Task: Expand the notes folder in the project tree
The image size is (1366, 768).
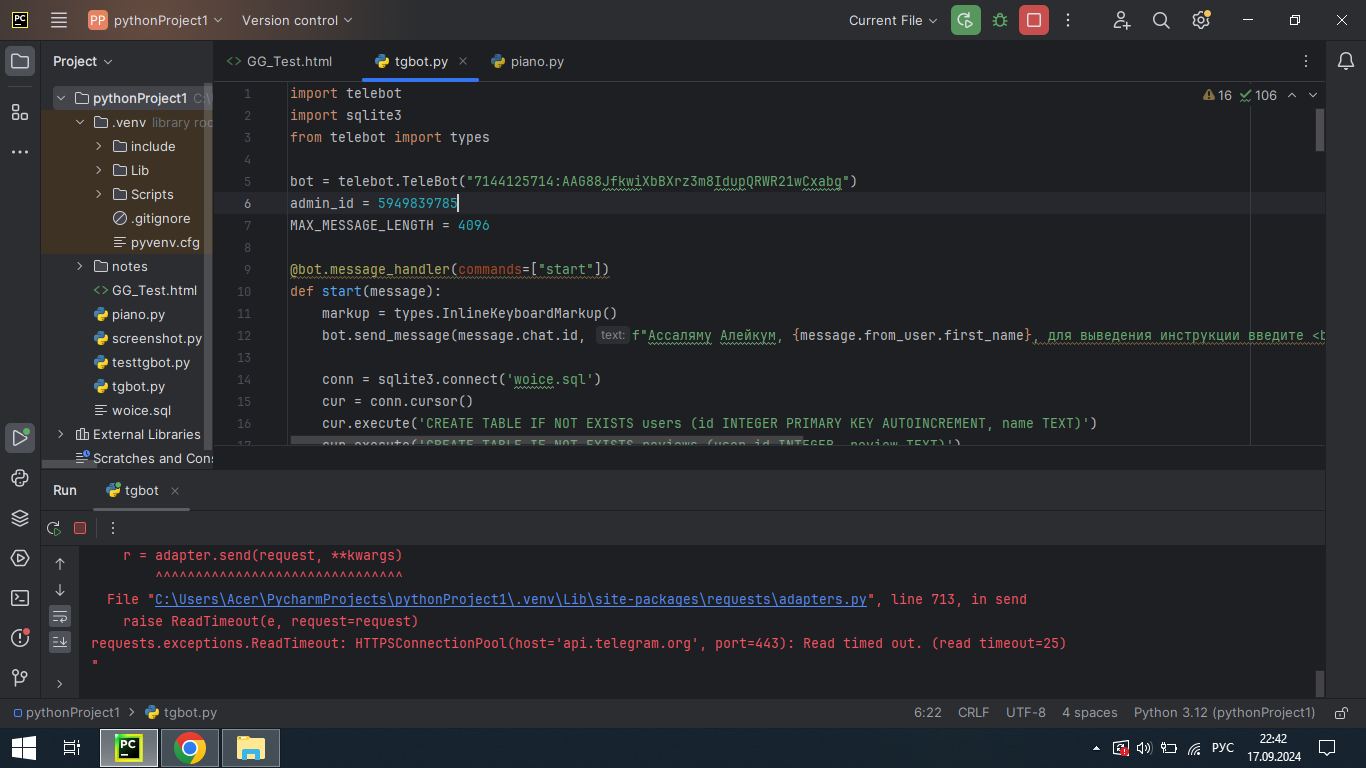Action: [x=80, y=266]
